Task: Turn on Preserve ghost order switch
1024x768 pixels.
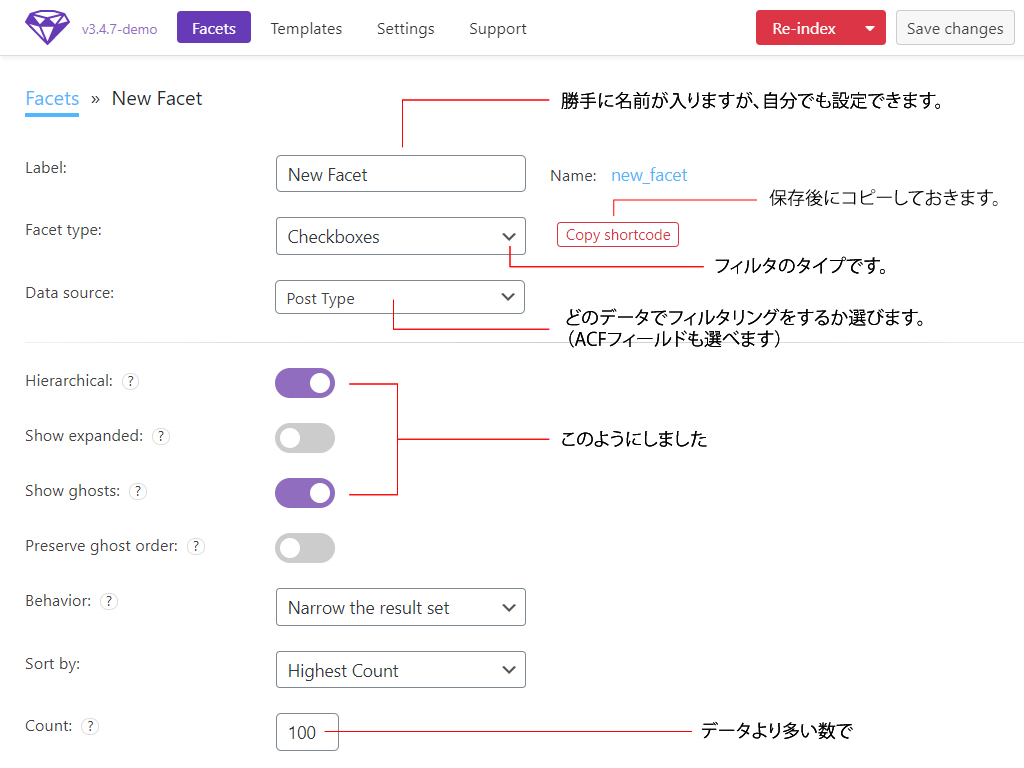Action: click(305, 548)
